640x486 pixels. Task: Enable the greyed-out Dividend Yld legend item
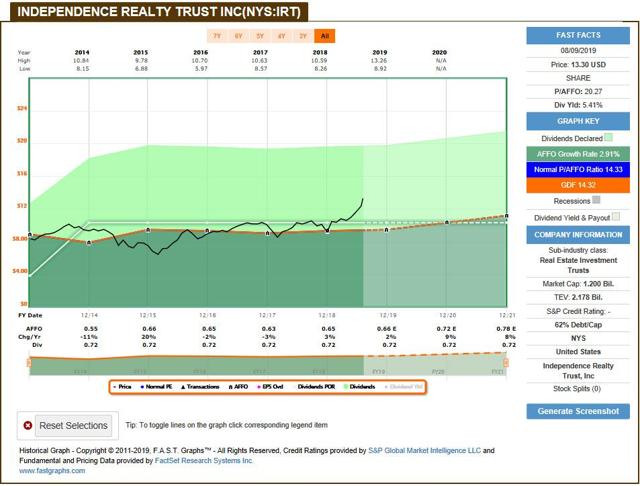(404, 387)
